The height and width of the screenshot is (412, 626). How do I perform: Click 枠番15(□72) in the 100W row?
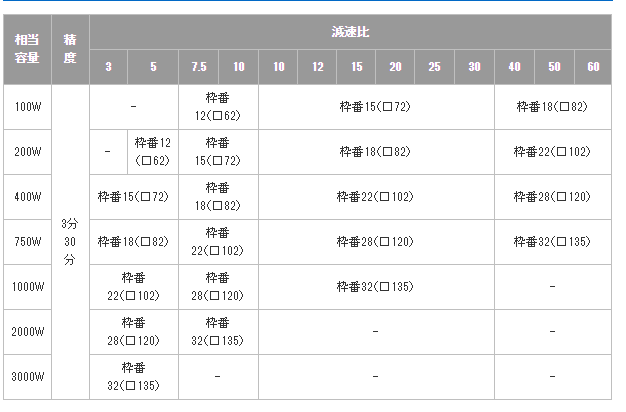pyautogui.click(x=375, y=107)
